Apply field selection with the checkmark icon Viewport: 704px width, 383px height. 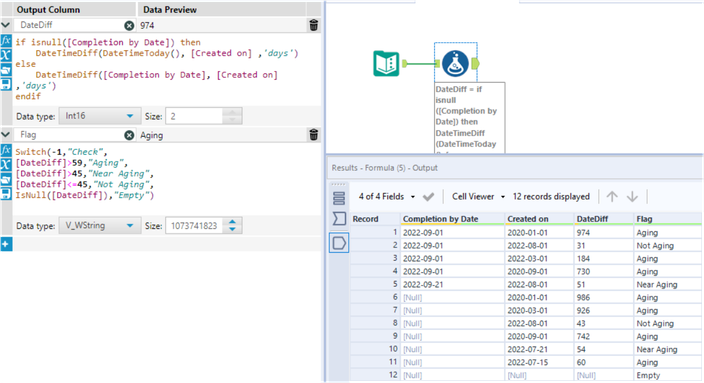click(428, 197)
